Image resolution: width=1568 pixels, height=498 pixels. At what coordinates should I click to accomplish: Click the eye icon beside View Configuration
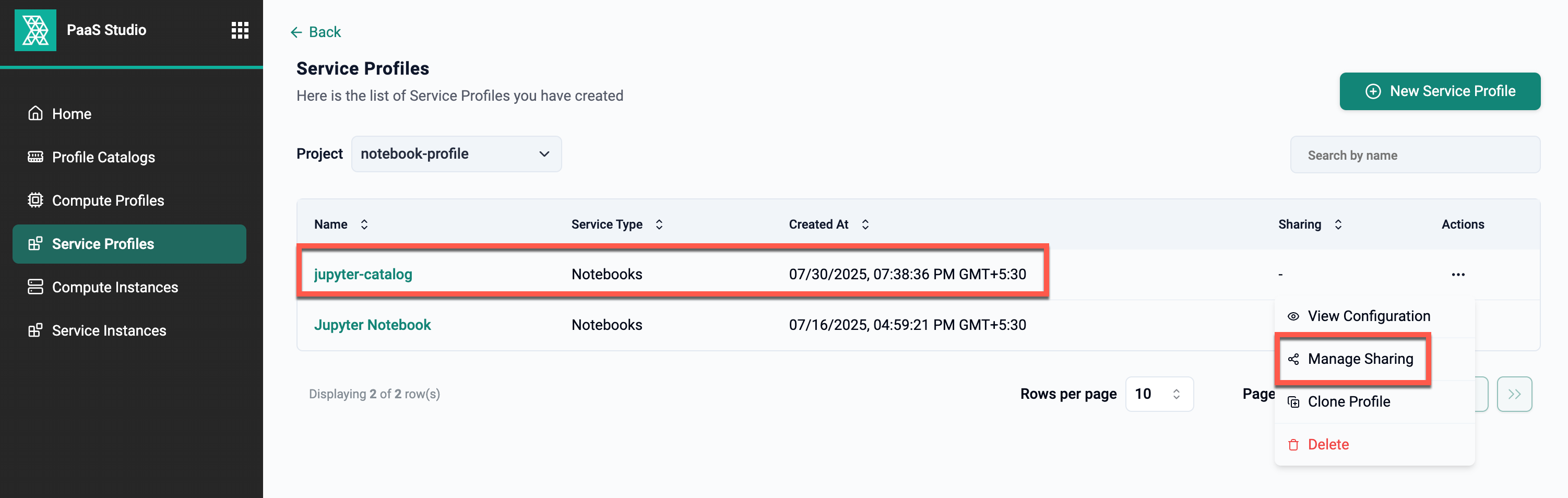pos(1293,316)
